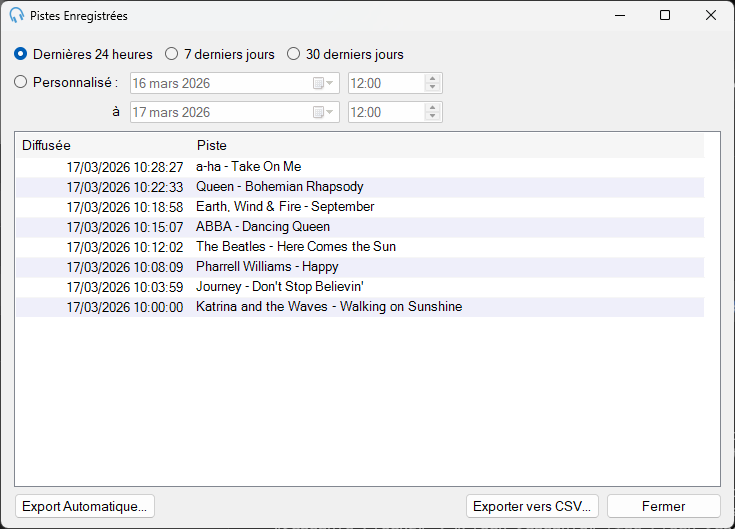The image size is (735, 529).
Task: Increase the start time with up arrow
Action: click(x=433, y=79)
